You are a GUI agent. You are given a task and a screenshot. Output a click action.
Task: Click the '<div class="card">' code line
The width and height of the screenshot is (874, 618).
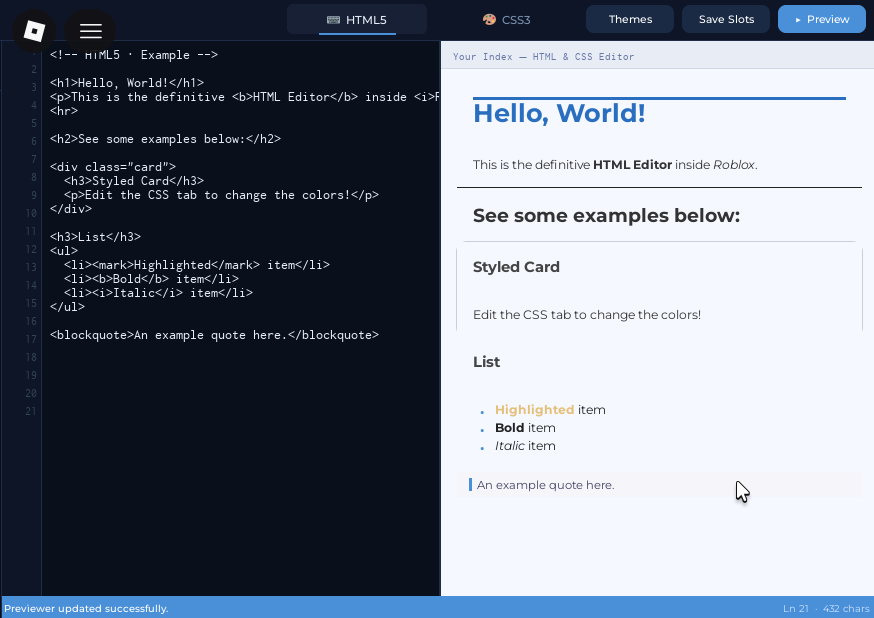click(113, 167)
